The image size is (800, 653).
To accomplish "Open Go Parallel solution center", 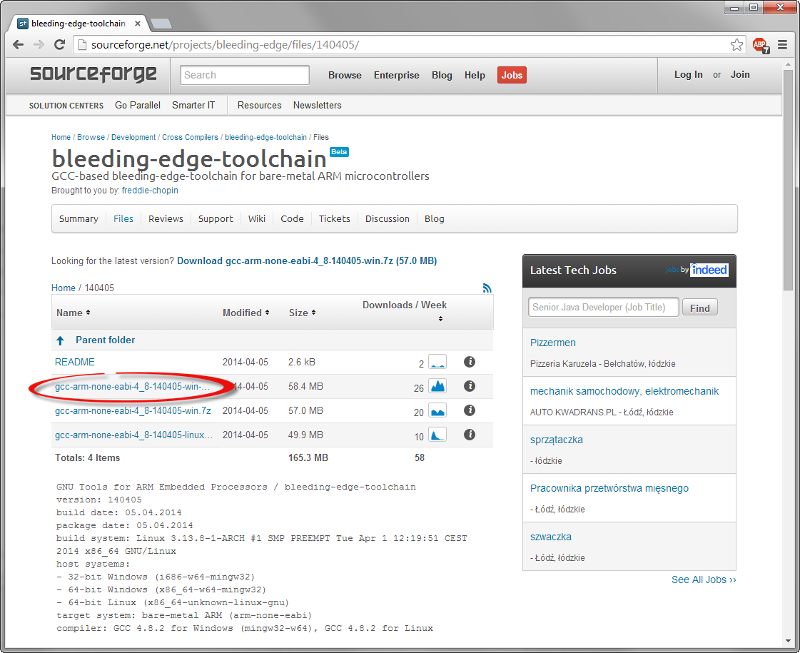I will coord(138,105).
